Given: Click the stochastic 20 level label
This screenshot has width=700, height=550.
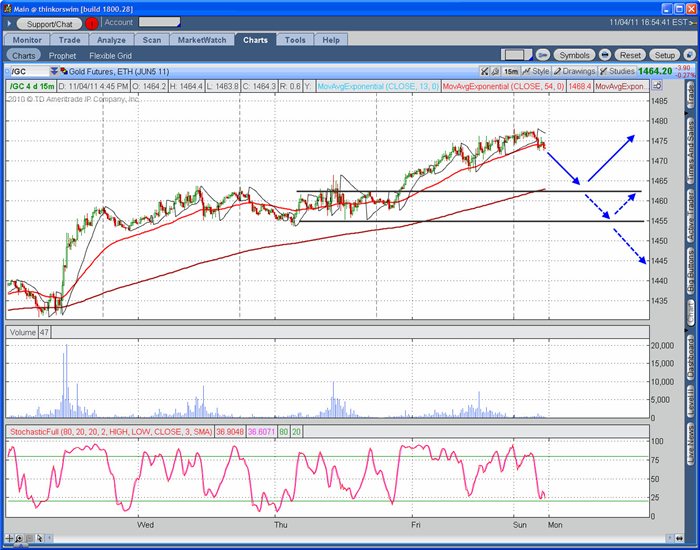Looking at the screenshot, I should [x=296, y=432].
